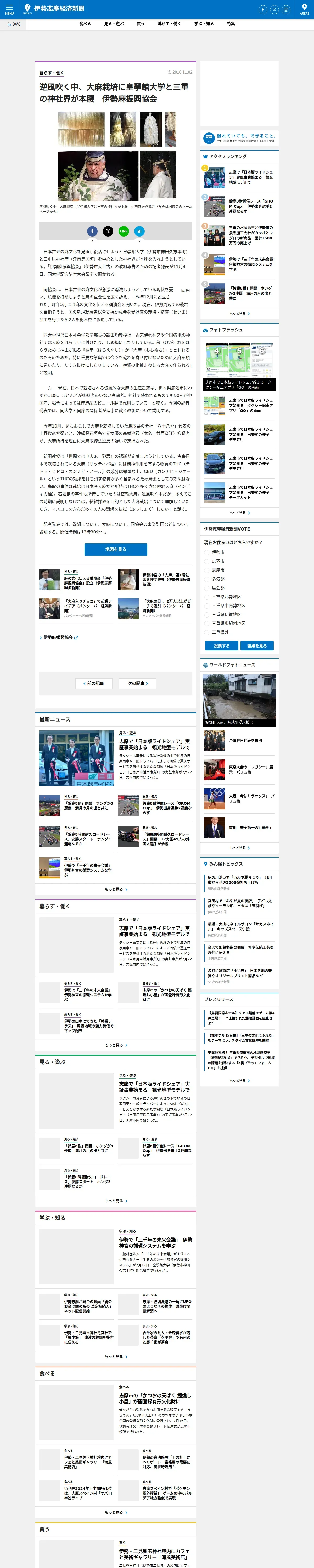Open 食べる headline かつおの天ぱく 鰹燻し小屋

[155, 1398]
